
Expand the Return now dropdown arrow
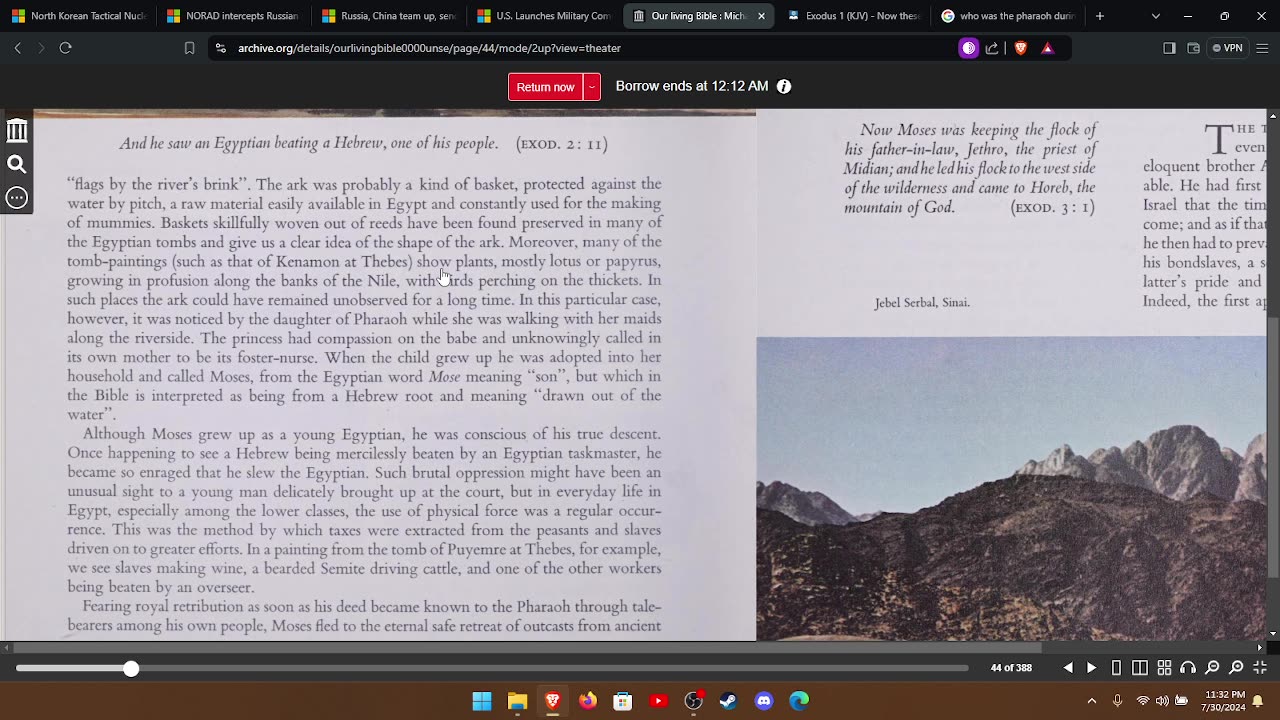pos(592,87)
